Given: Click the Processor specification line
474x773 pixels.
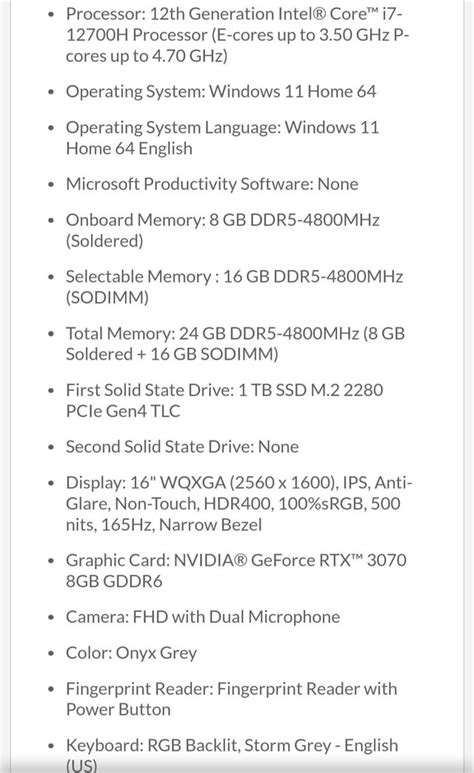Looking at the screenshot, I should click(237, 35).
